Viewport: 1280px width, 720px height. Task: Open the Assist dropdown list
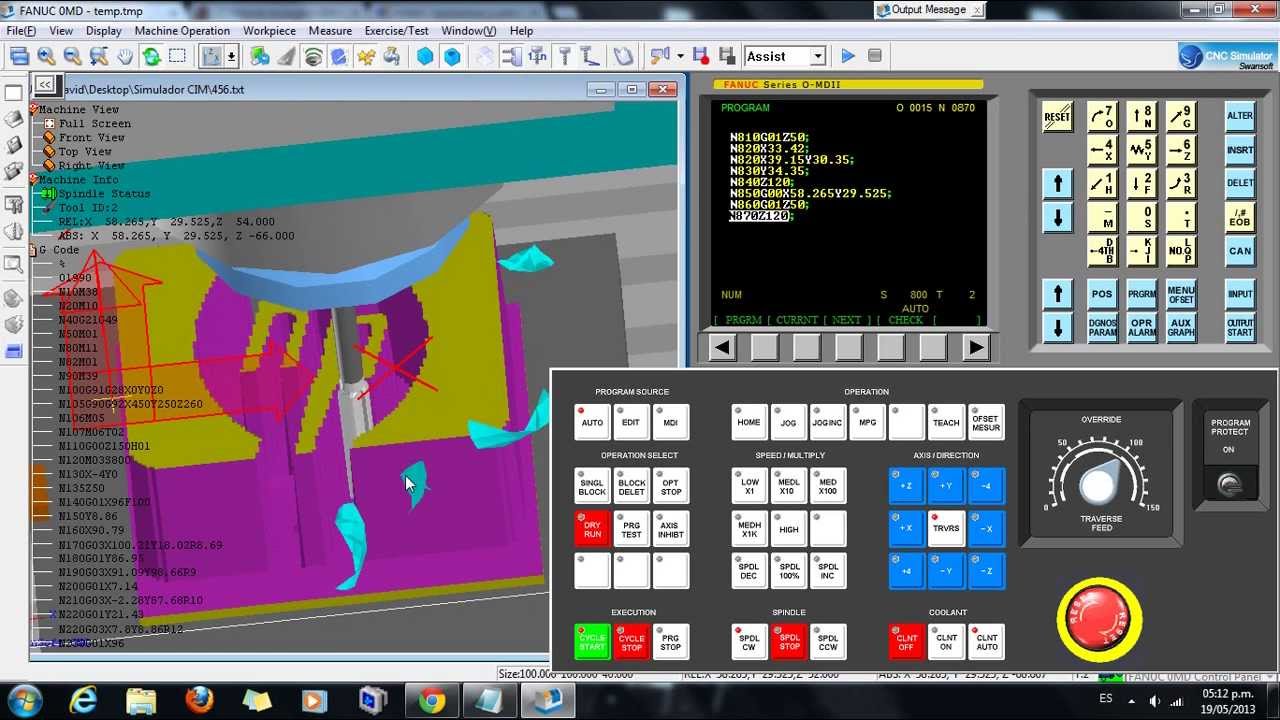coord(817,57)
